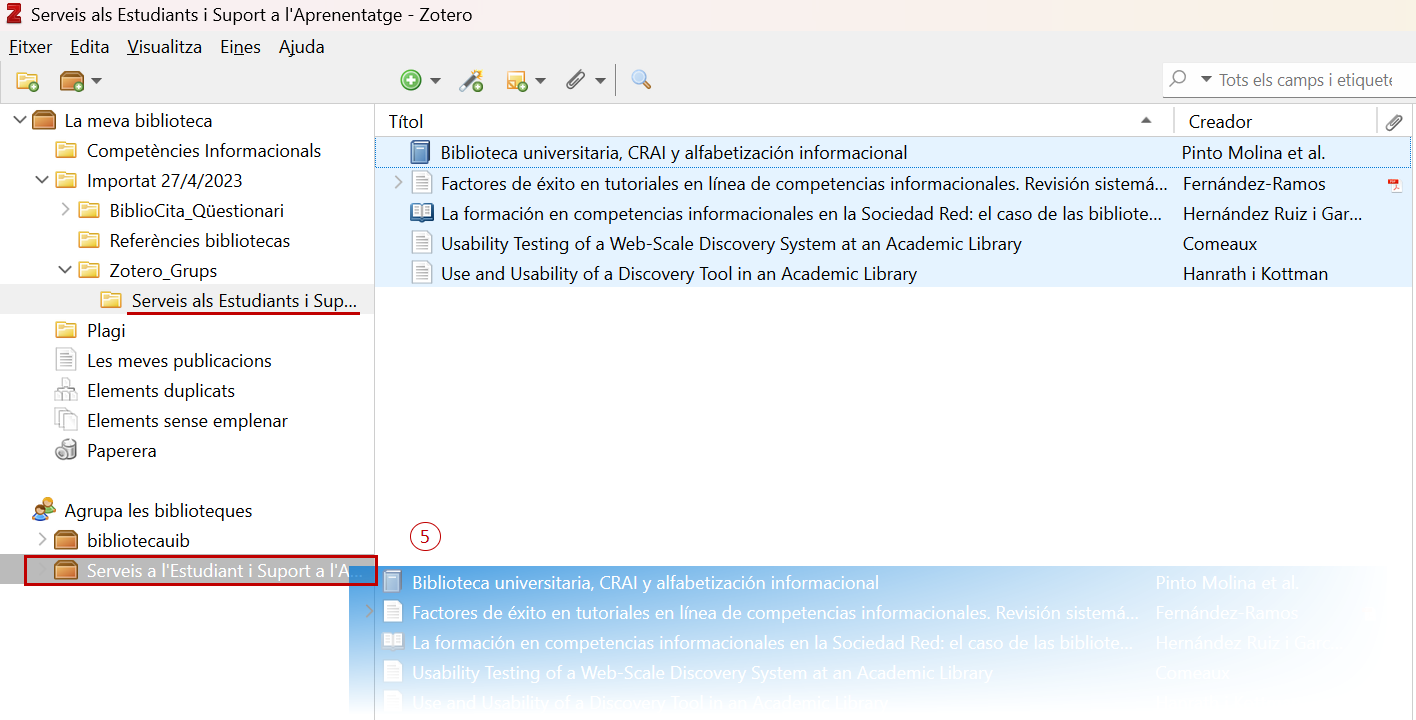This screenshot has height=720, width=1416.
Task: Select Referències bibliotecas collection
Action: (x=200, y=241)
